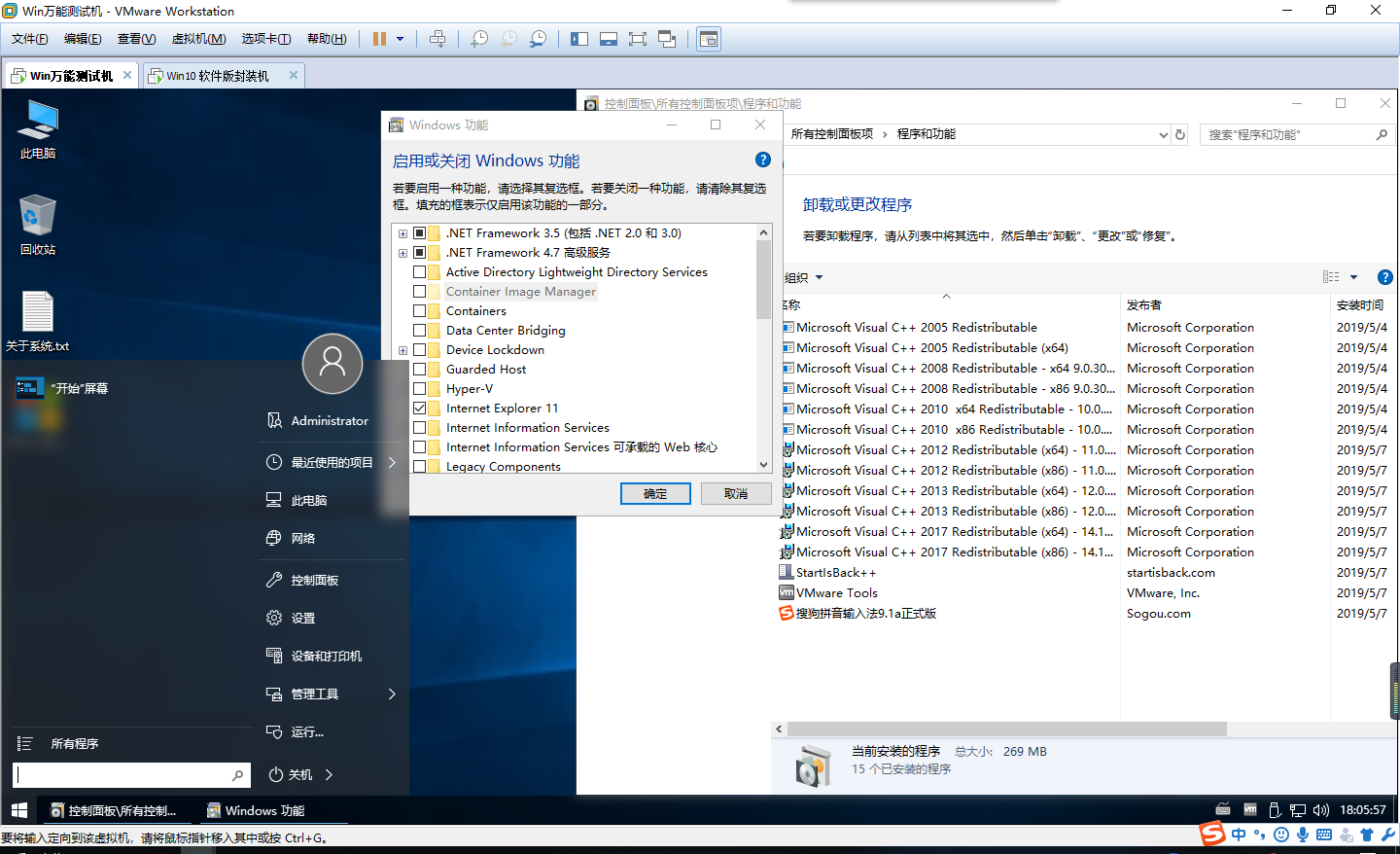Screen dimensions: 1400x854
Task: Toggle the .NET Framework 4.7 高级服务 checkbox
Action: [x=420, y=253]
